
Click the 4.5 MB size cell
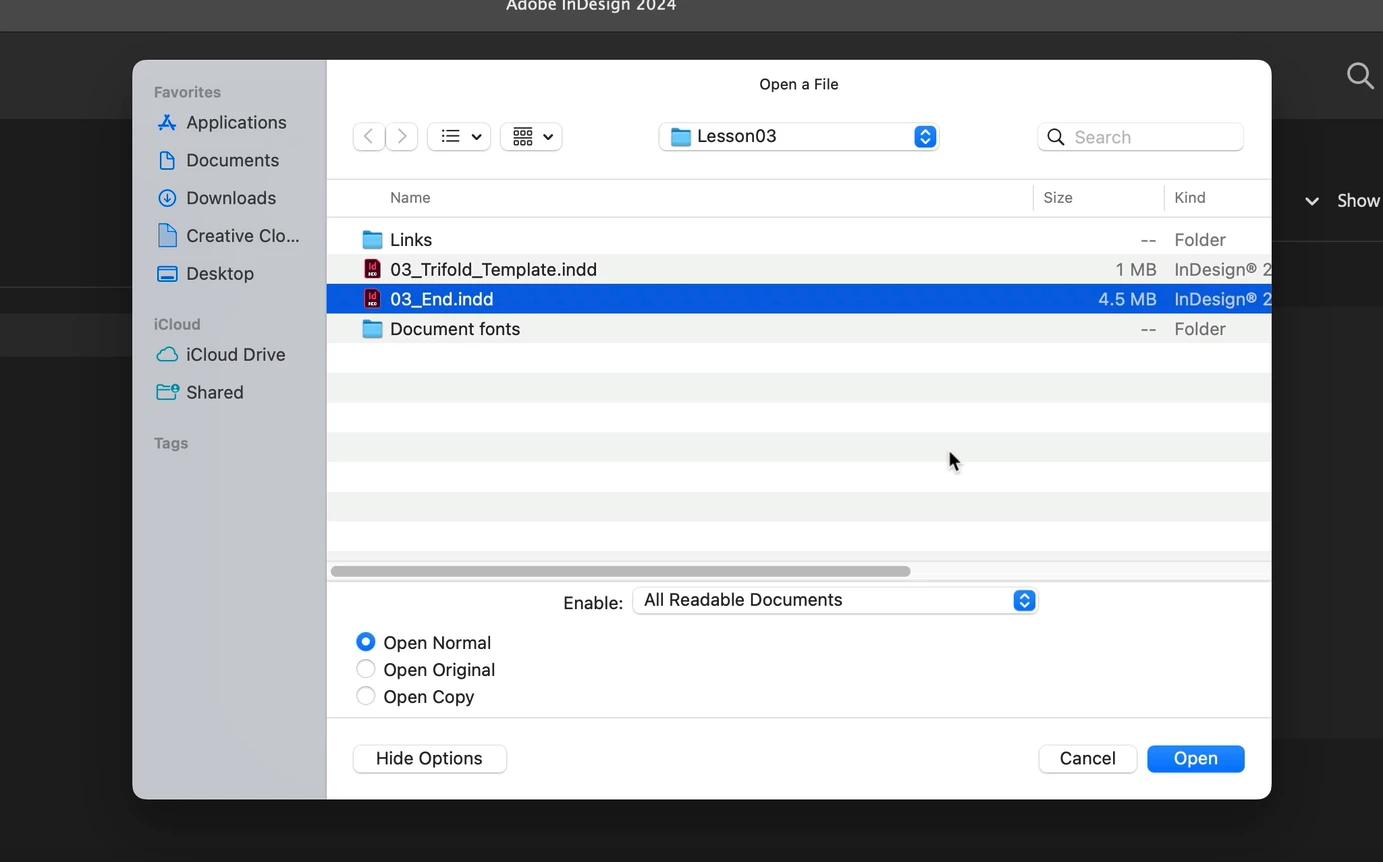coord(1127,299)
